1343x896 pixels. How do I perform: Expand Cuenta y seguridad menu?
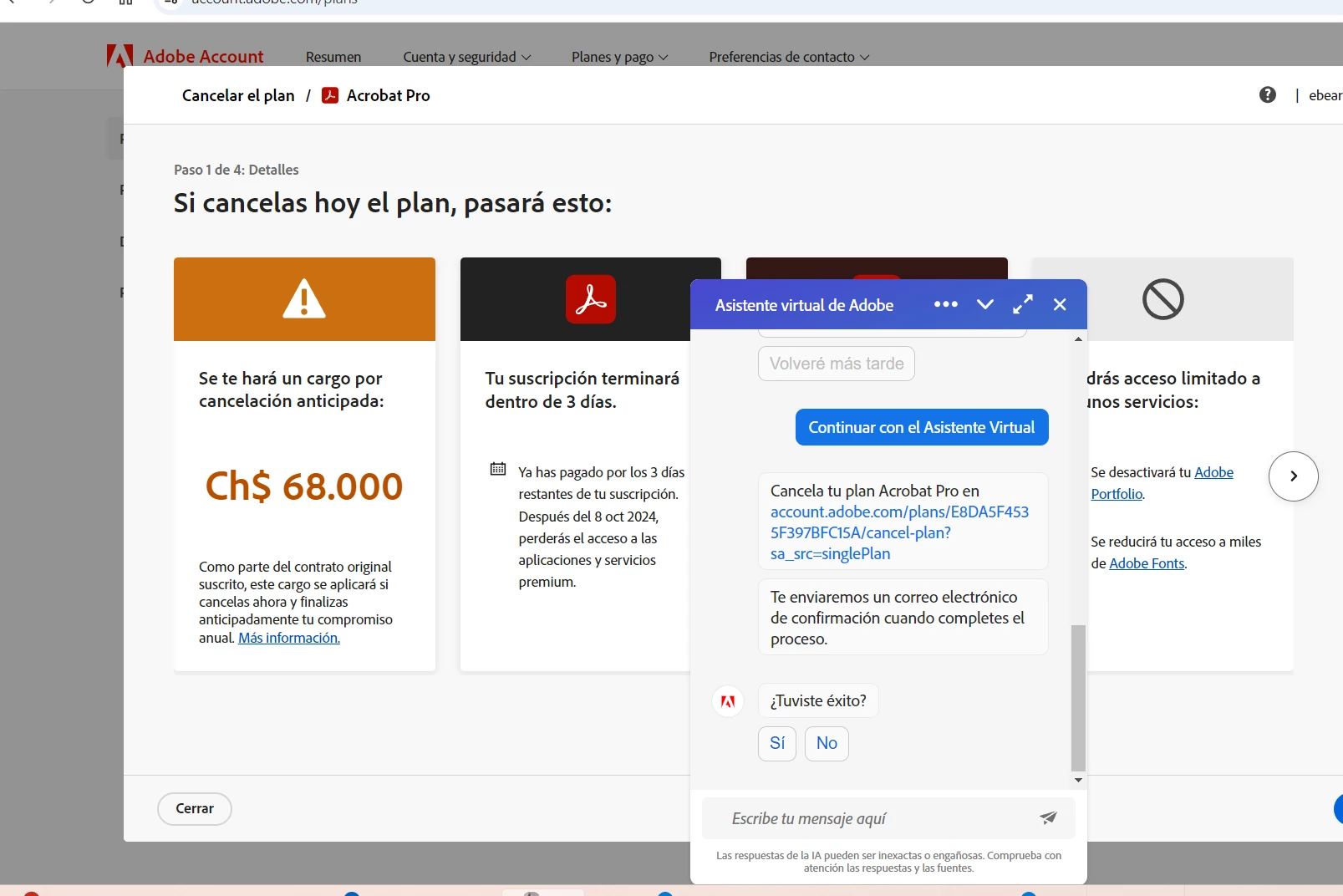point(467,57)
